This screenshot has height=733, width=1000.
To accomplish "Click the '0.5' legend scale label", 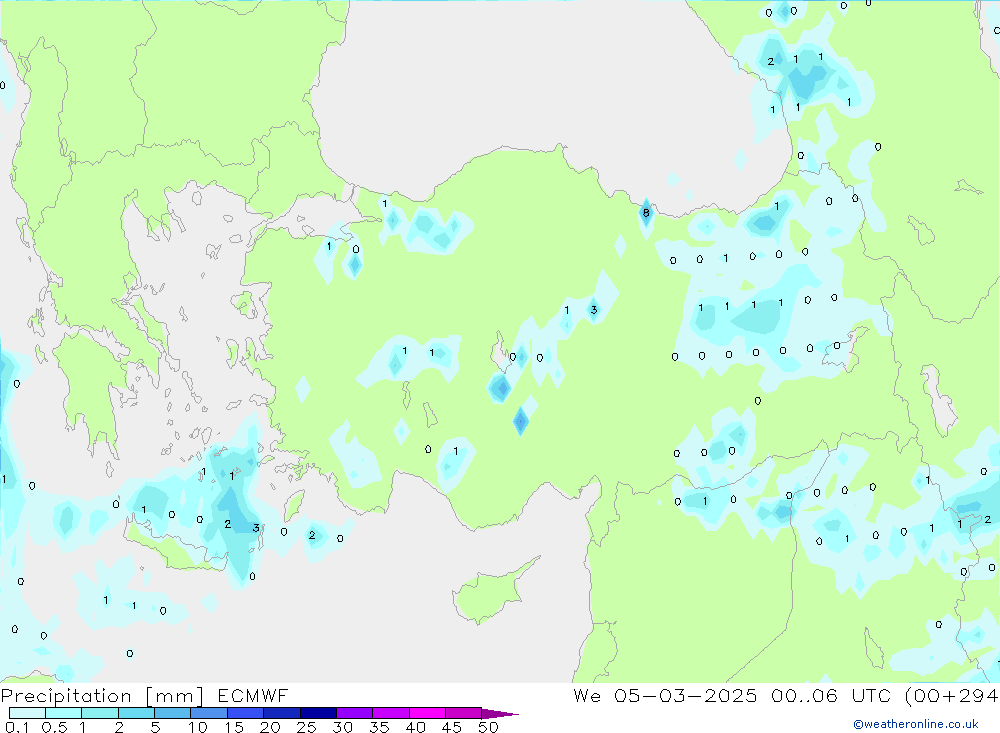I will 54,727.
